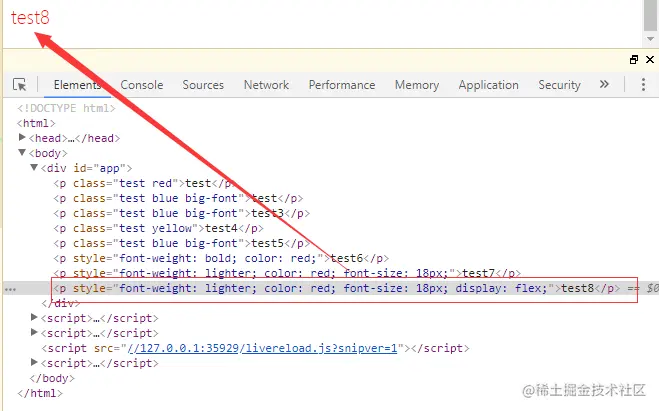Collapse the body element node
This screenshot has width=659, height=411.
pos(23,153)
